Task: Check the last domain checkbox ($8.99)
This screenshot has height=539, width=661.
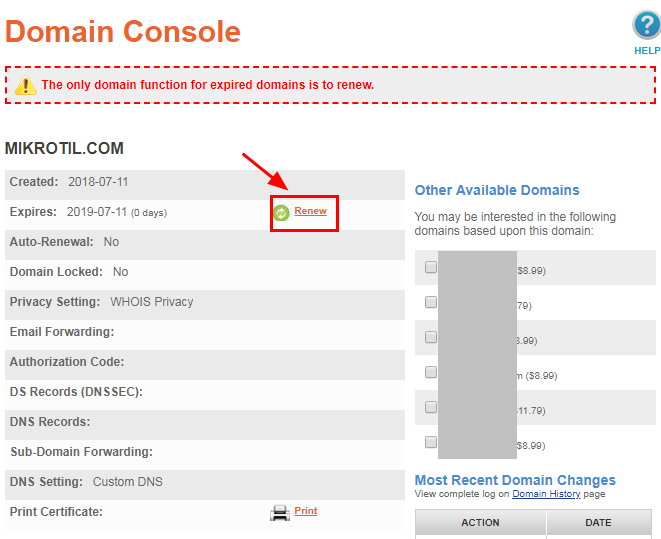Action: pyautogui.click(x=431, y=442)
